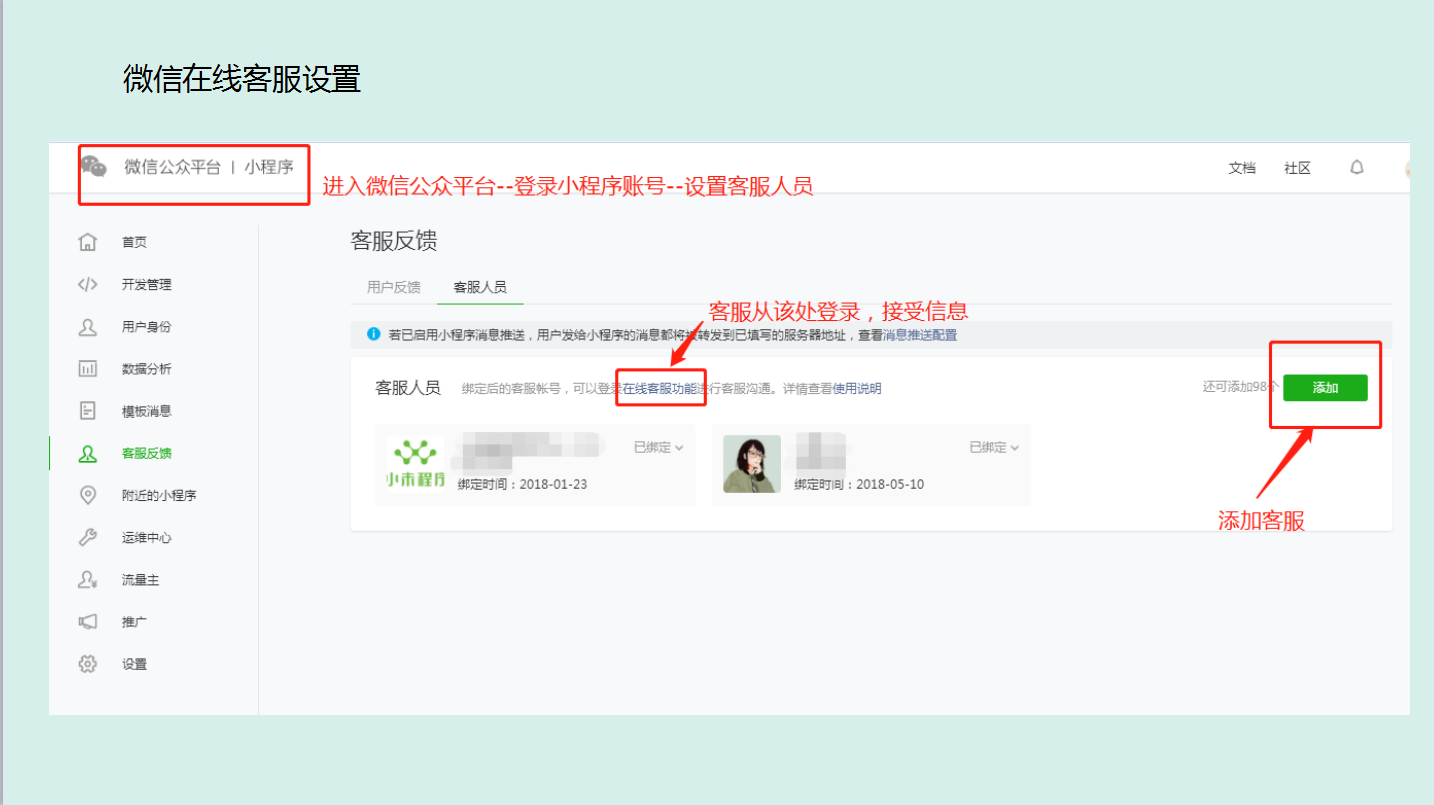Click the document icon for 模板消息
1434x805 pixels.
[88, 411]
